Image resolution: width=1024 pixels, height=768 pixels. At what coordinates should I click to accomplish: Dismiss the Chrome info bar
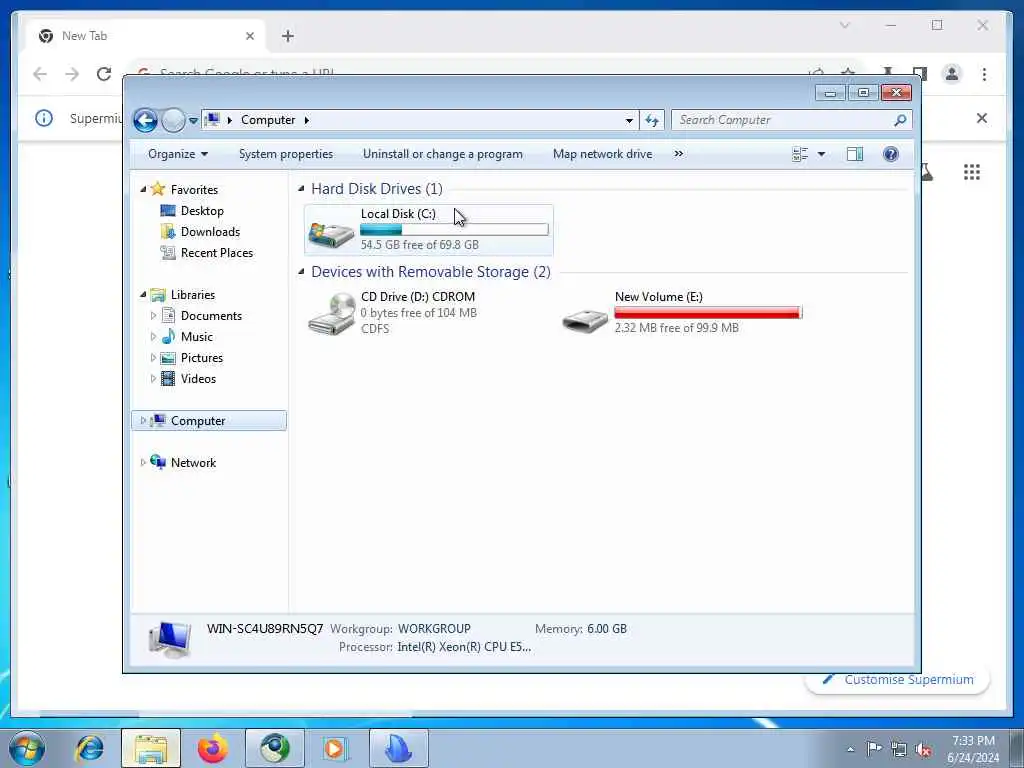point(982,118)
